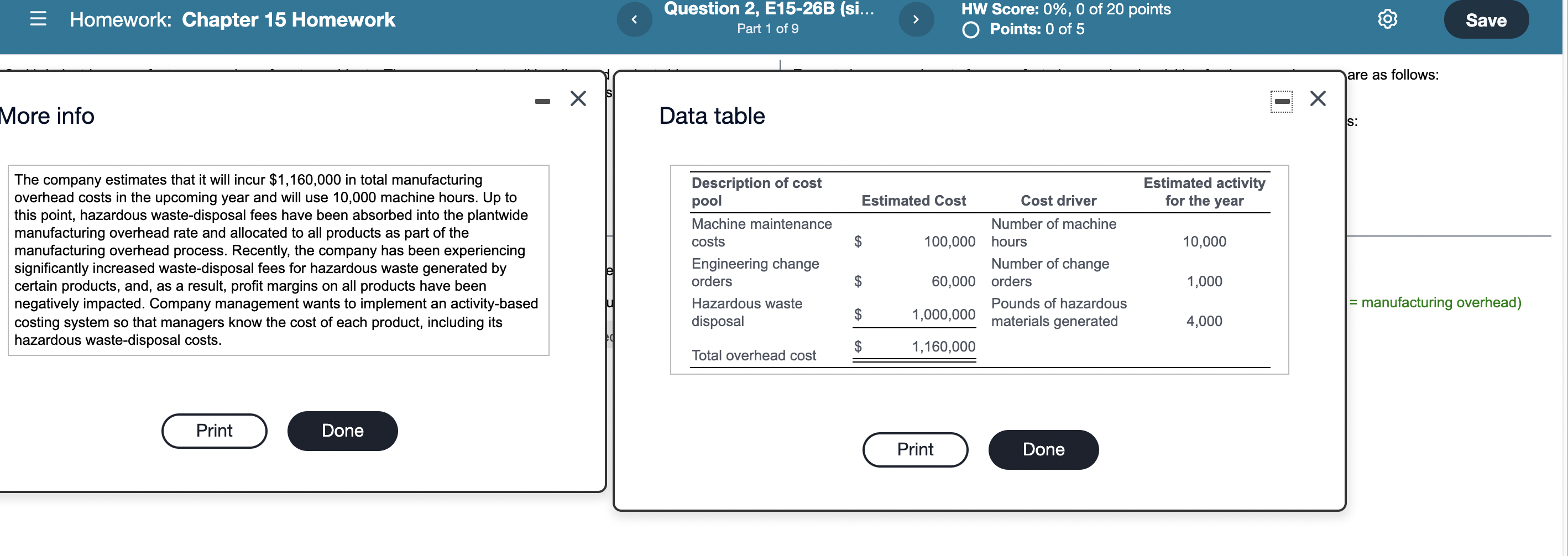Click the More info paragraph text box
The height and width of the screenshot is (556, 1568).
279,260
